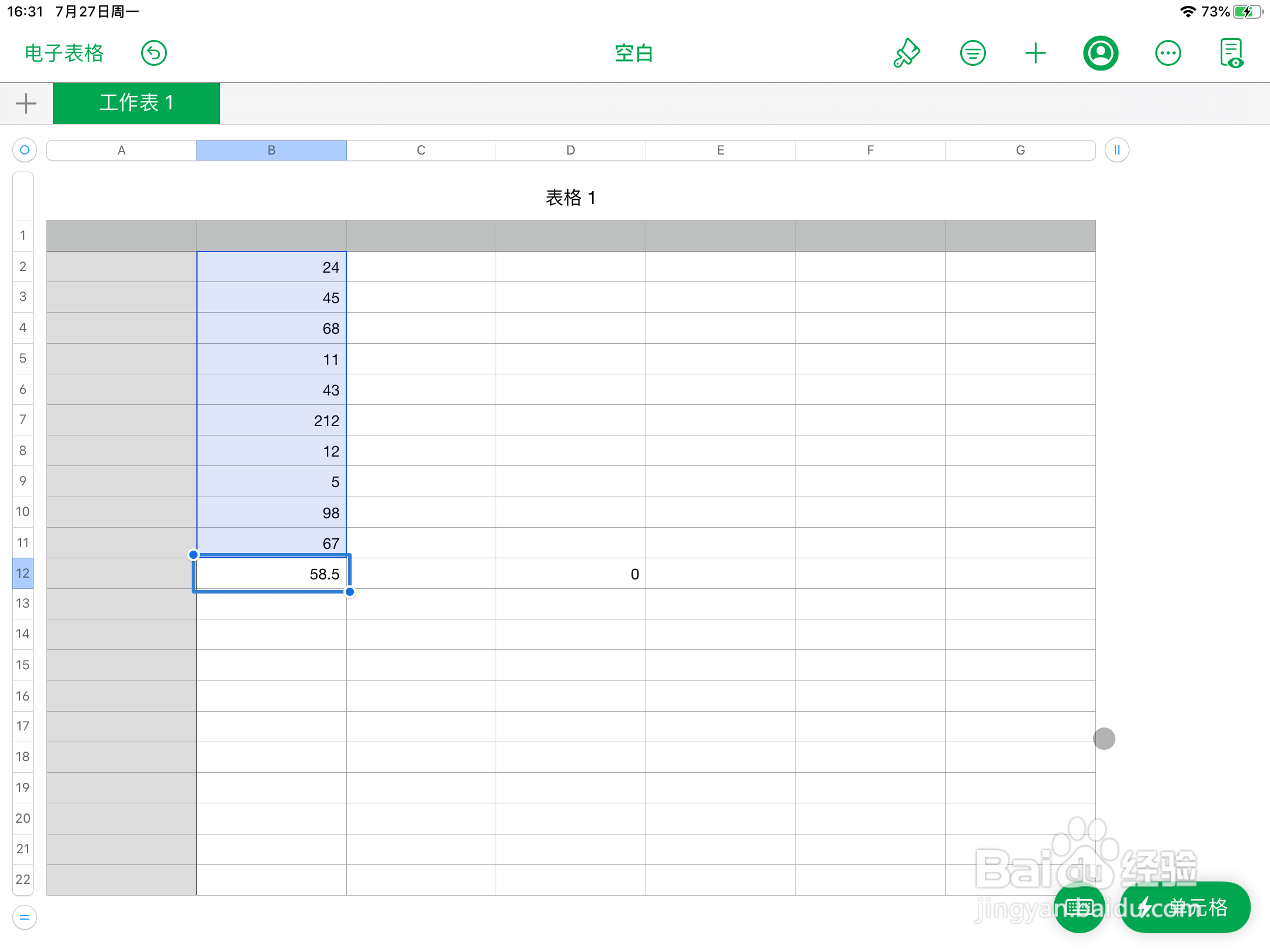The height and width of the screenshot is (952, 1270).
Task: Open collaboration via the person icon
Action: click(x=1100, y=53)
